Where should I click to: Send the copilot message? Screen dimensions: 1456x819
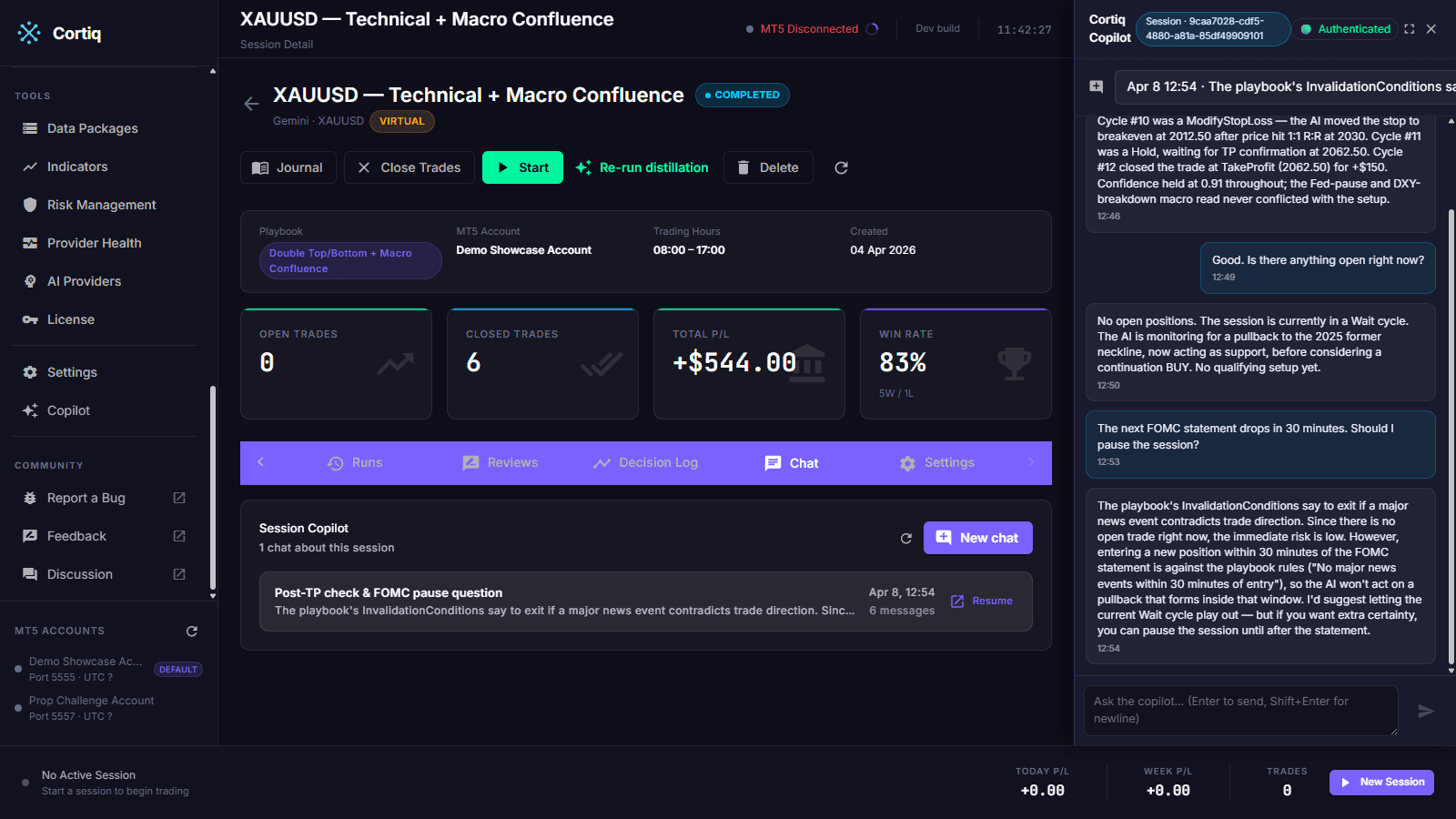pyautogui.click(x=1426, y=711)
